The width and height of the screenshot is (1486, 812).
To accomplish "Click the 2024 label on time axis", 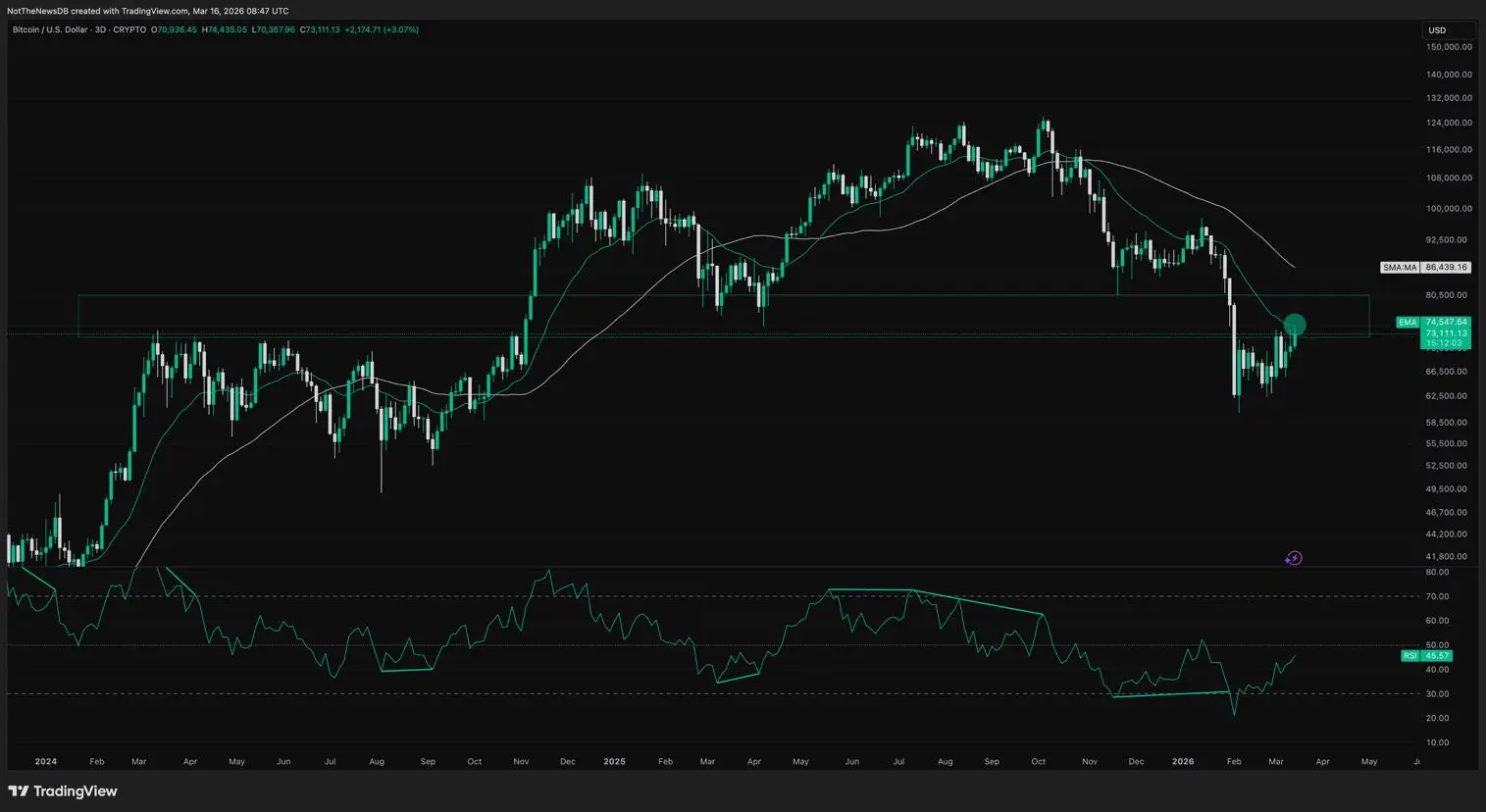I will [x=45, y=761].
